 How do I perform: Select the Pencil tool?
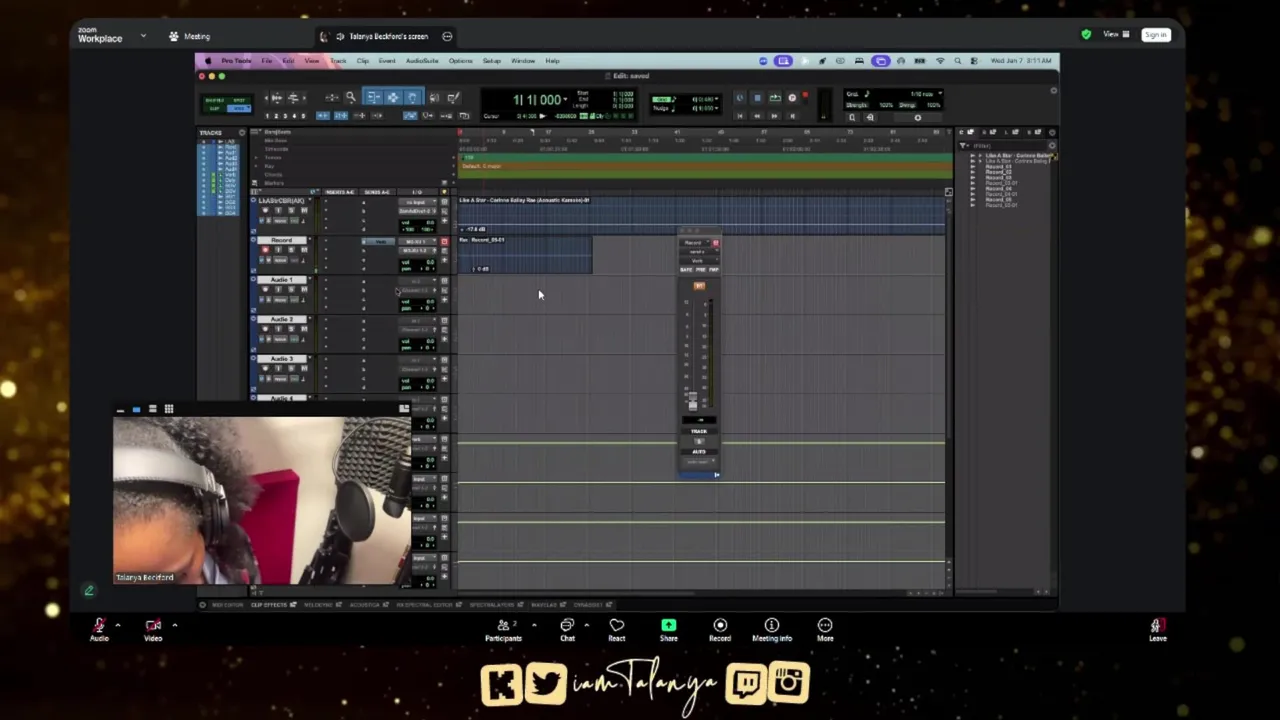pyautogui.click(x=453, y=97)
